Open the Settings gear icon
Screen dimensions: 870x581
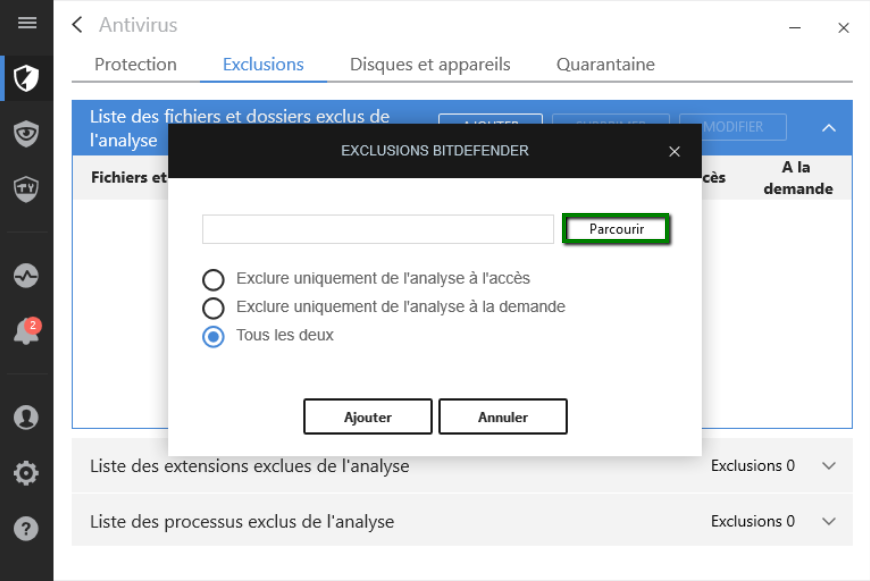click(x=27, y=472)
